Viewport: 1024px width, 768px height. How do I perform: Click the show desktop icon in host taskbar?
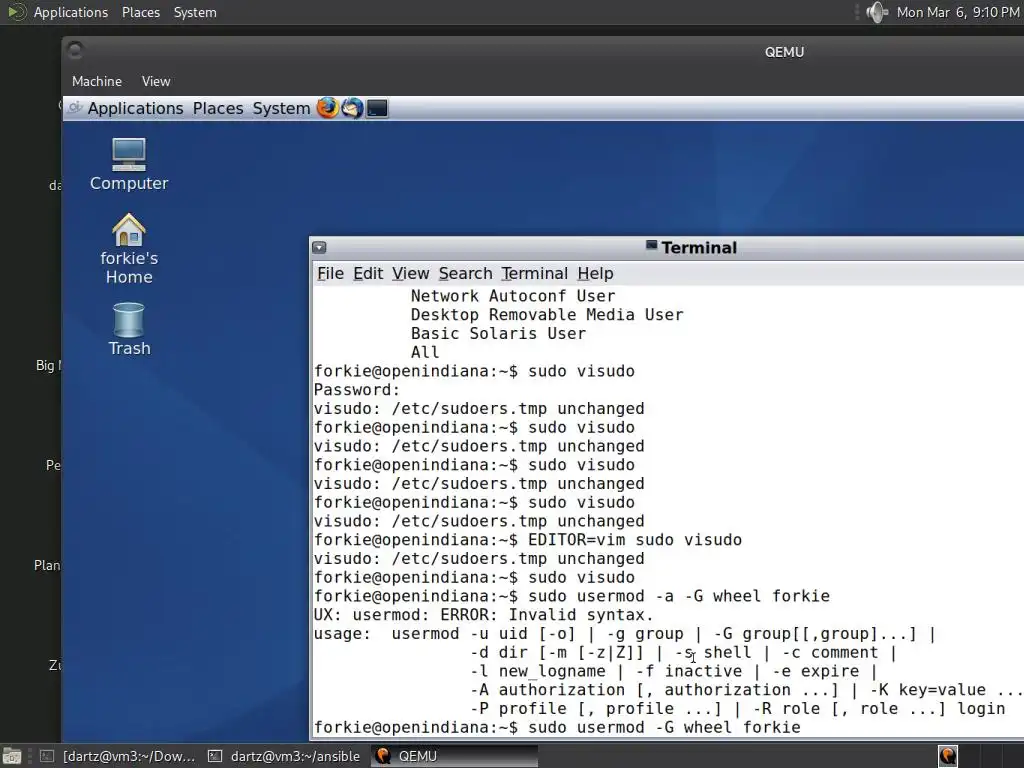12,756
